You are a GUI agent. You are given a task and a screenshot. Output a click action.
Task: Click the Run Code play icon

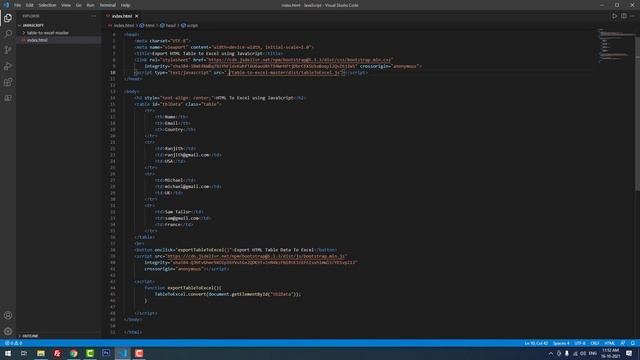click(x=614, y=16)
